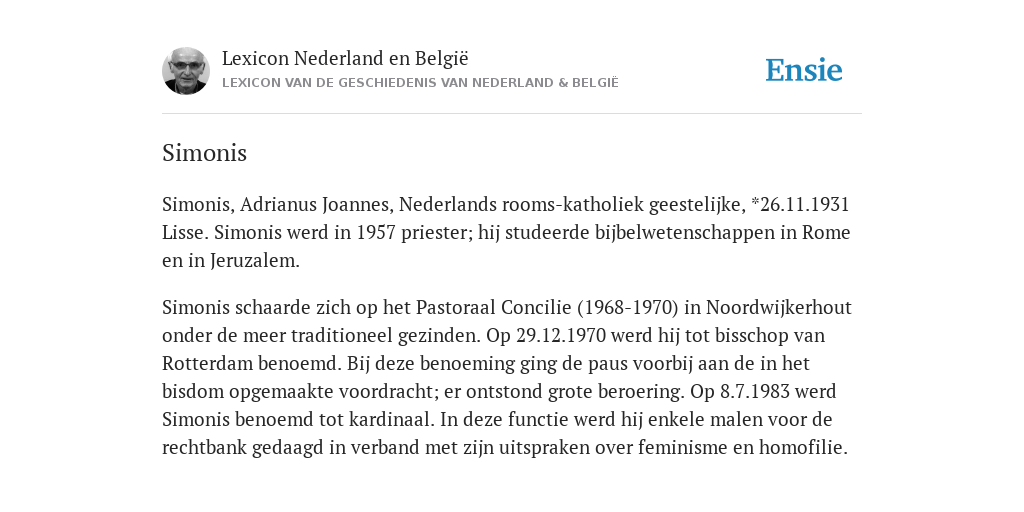Click the place name Noordwijkerhout
1024x512 pixels.
click(x=778, y=307)
